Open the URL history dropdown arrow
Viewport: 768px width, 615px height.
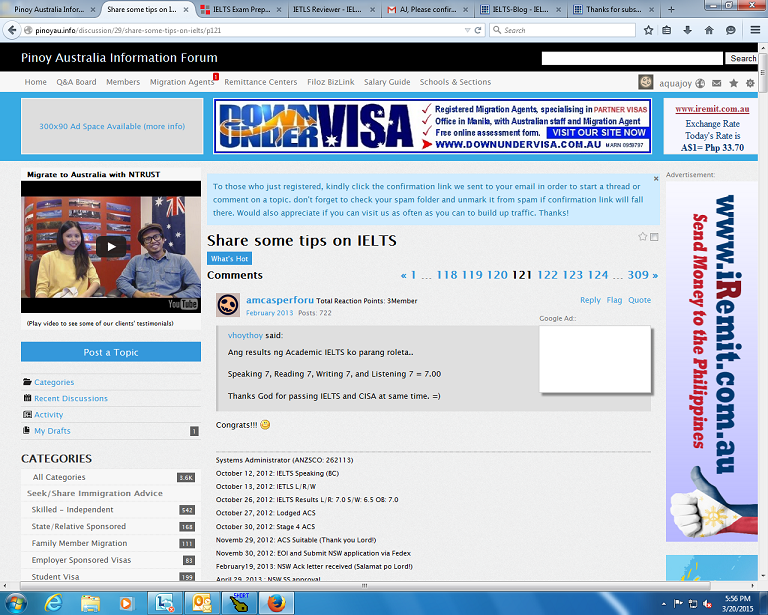coord(466,30)
